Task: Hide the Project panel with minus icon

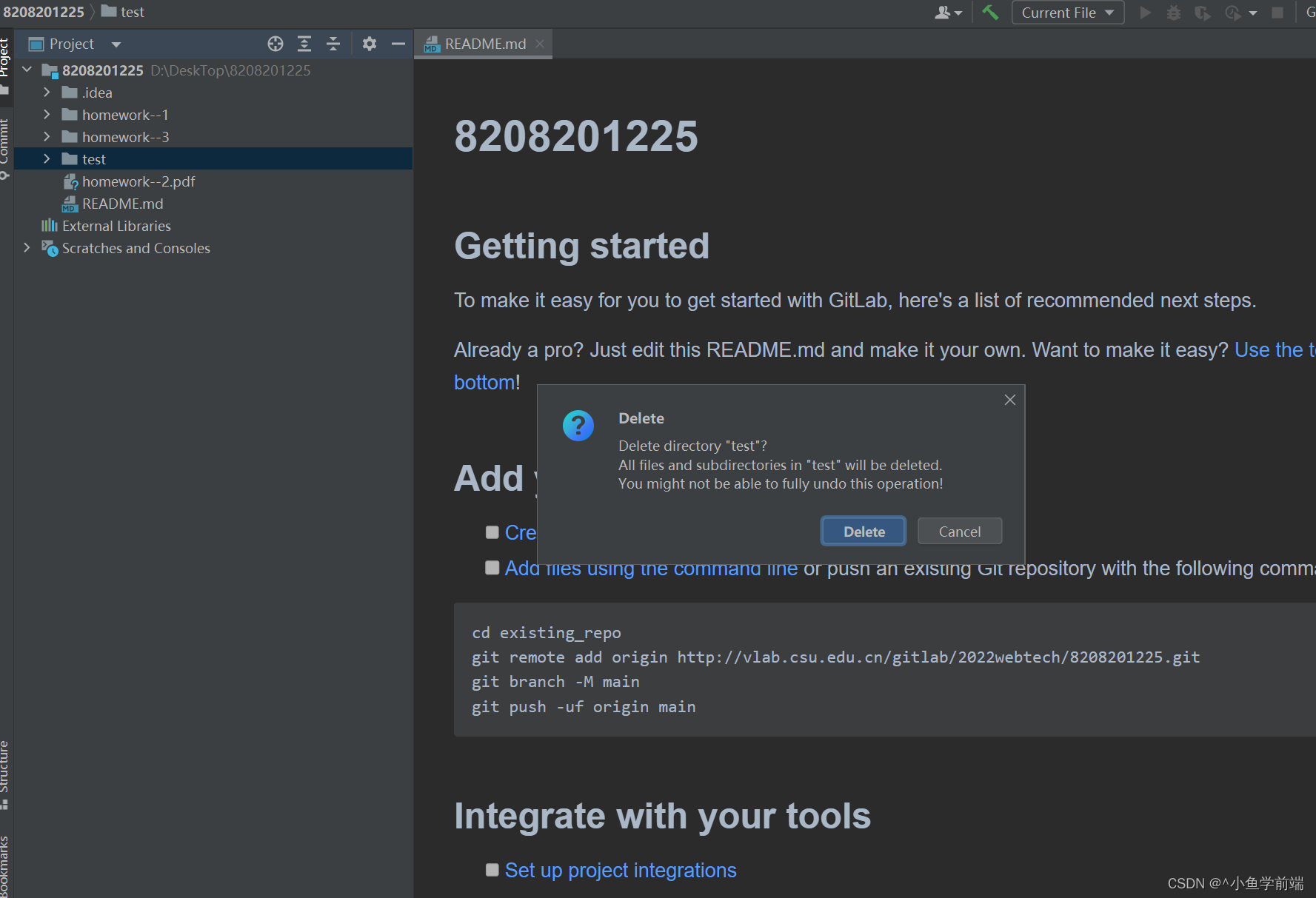Action: tap(398, 44)
